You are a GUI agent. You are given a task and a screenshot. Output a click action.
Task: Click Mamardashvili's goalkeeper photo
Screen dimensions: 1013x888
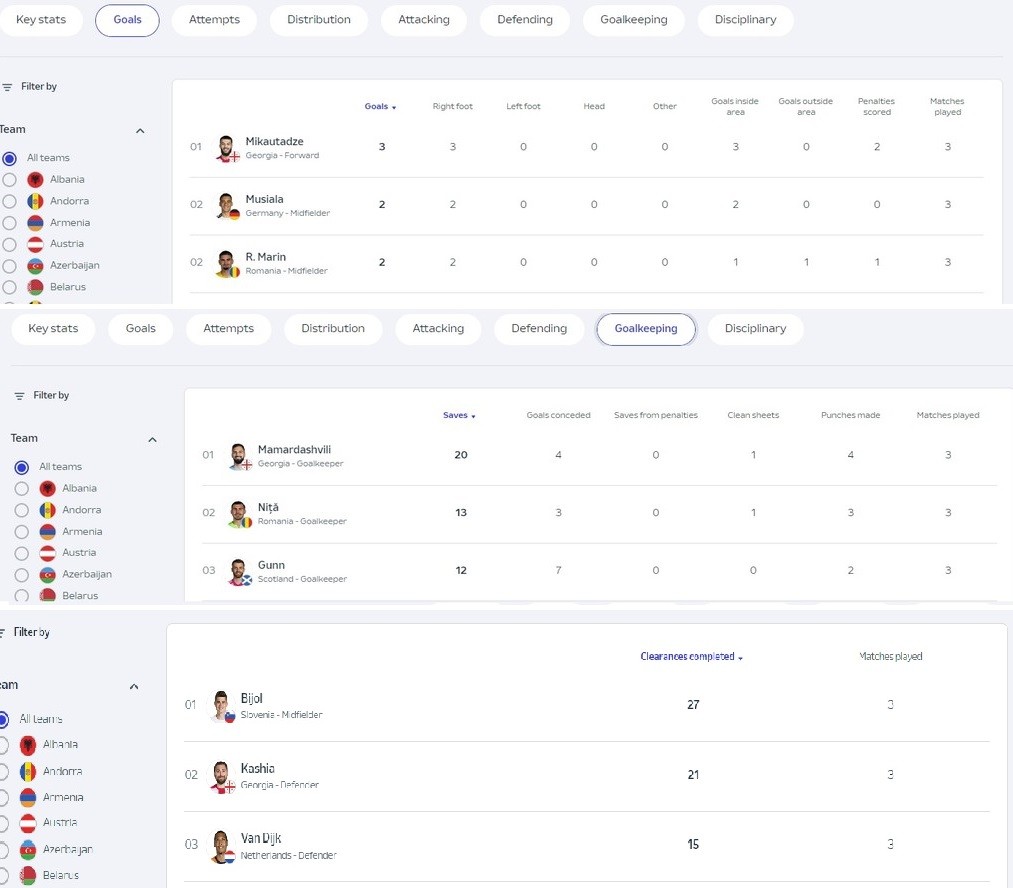point(238,456)
